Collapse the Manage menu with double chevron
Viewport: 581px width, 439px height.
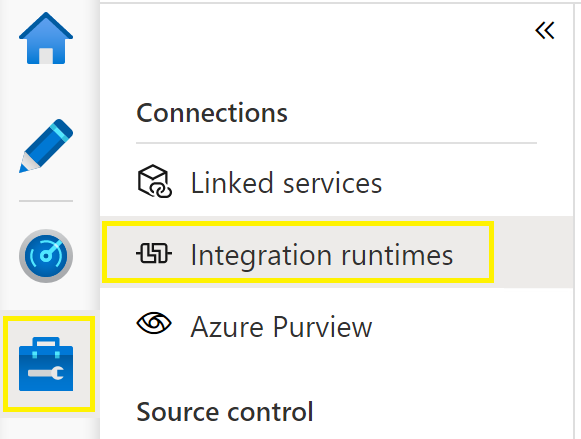pos(545,30)
